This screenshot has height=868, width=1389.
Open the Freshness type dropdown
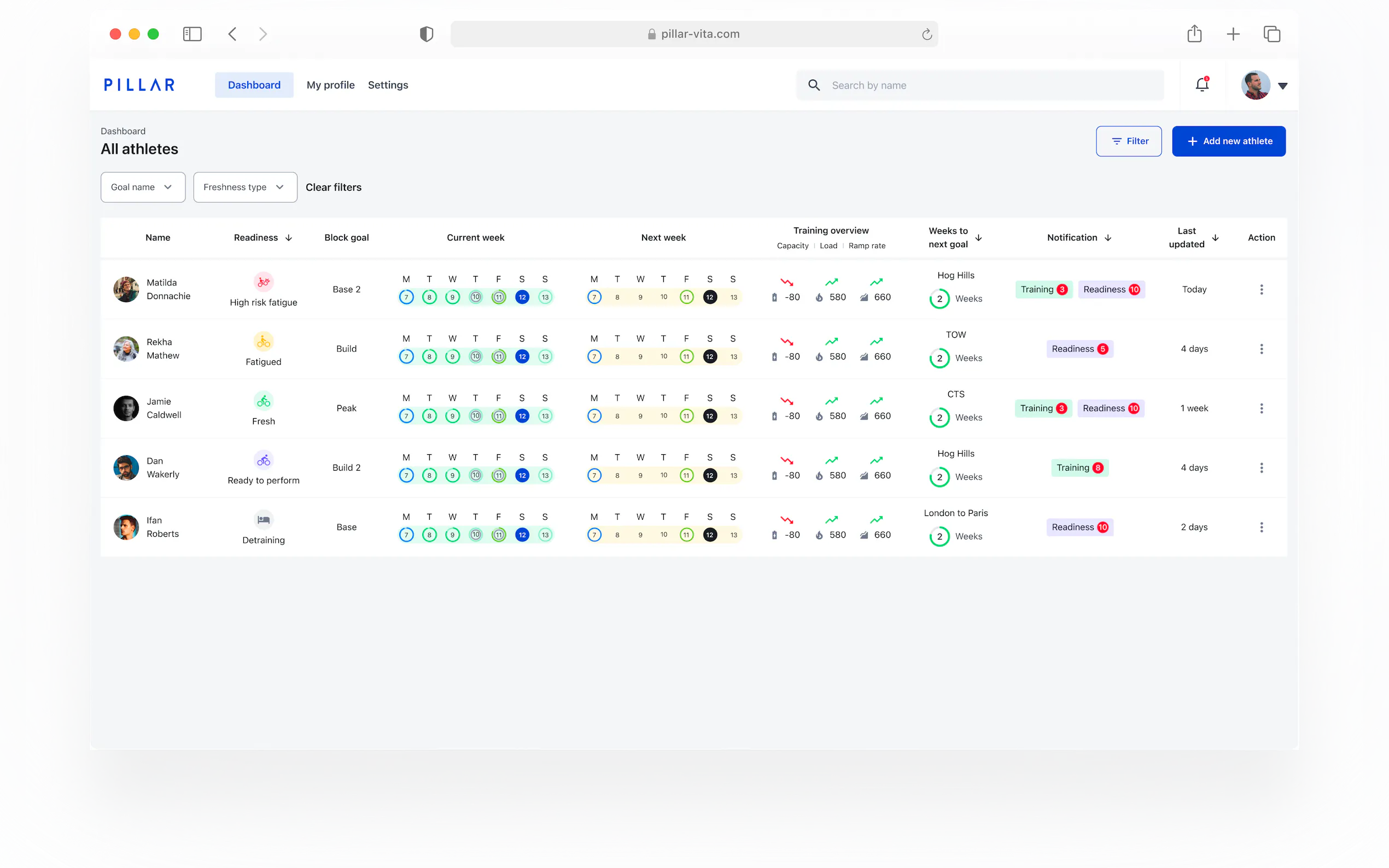pyautogui.click(x=244, y=187)
